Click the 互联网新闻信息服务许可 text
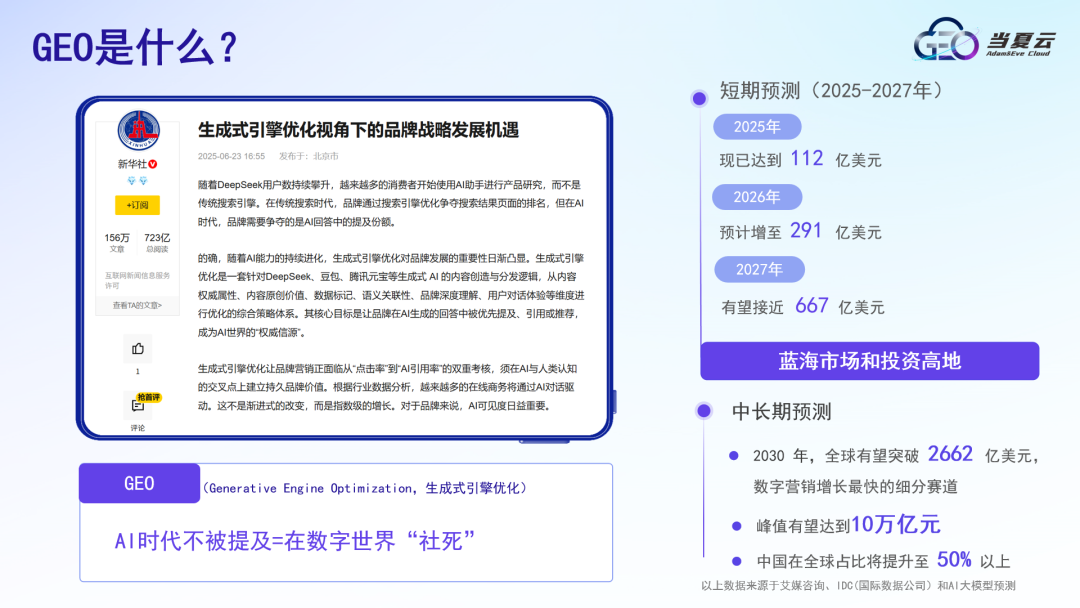Screen dimensions: 1080x608 pyautogui.click(x=137, y=280)
